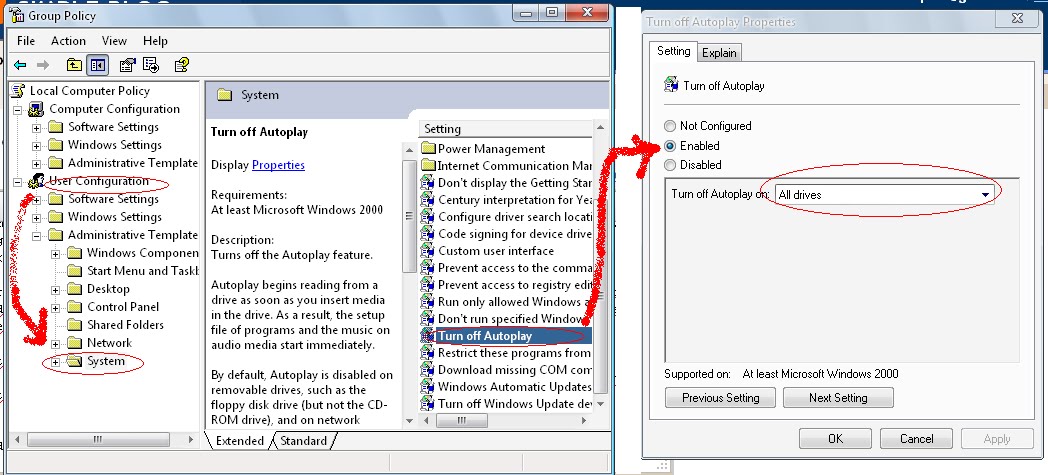Select the System folder in tree
Viewport: 1048px width, 475px height.
pyautogui.click(x=106, y=361)
